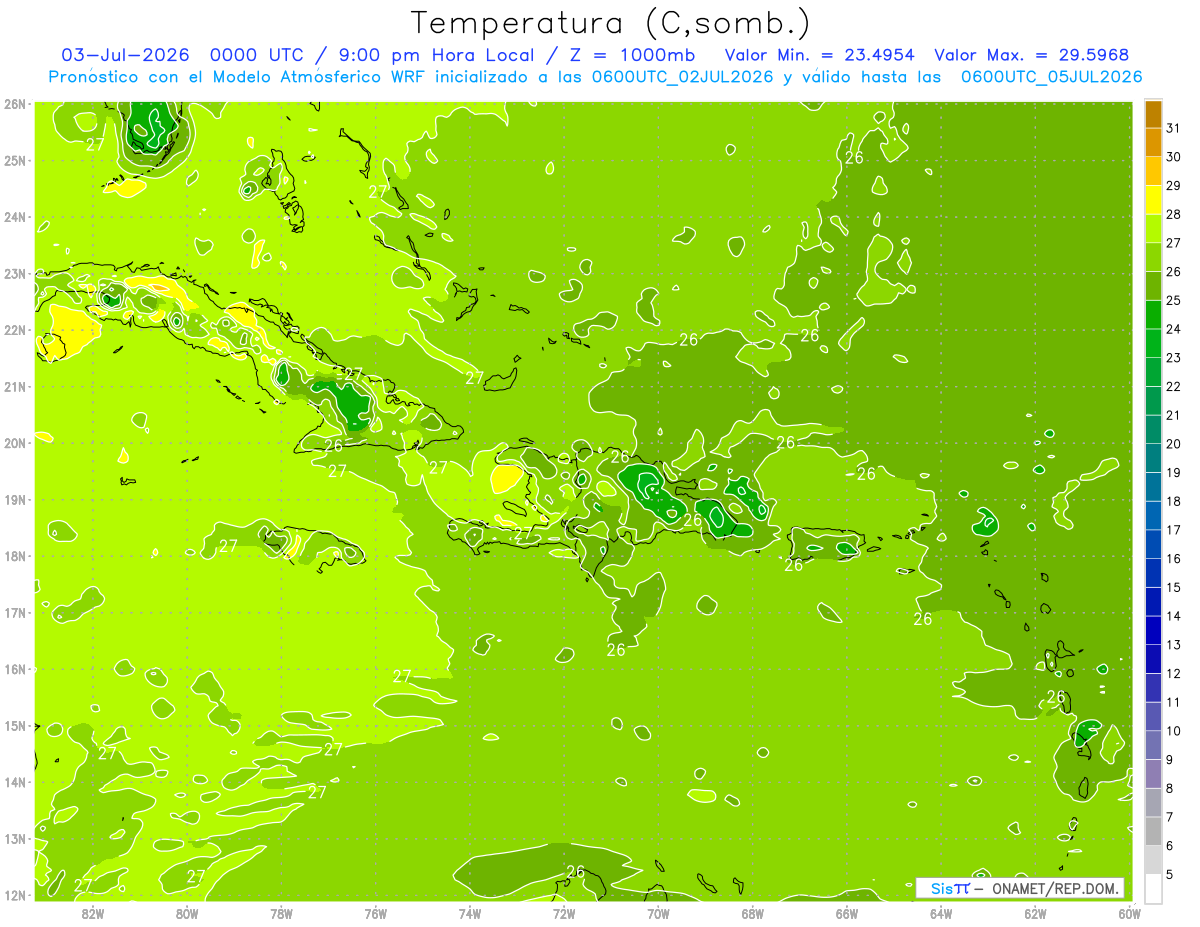The height and width of the screenshot is (927, 1200).
Task: Click the "0000 UTC" time label
Action: (x=259, y=55)
